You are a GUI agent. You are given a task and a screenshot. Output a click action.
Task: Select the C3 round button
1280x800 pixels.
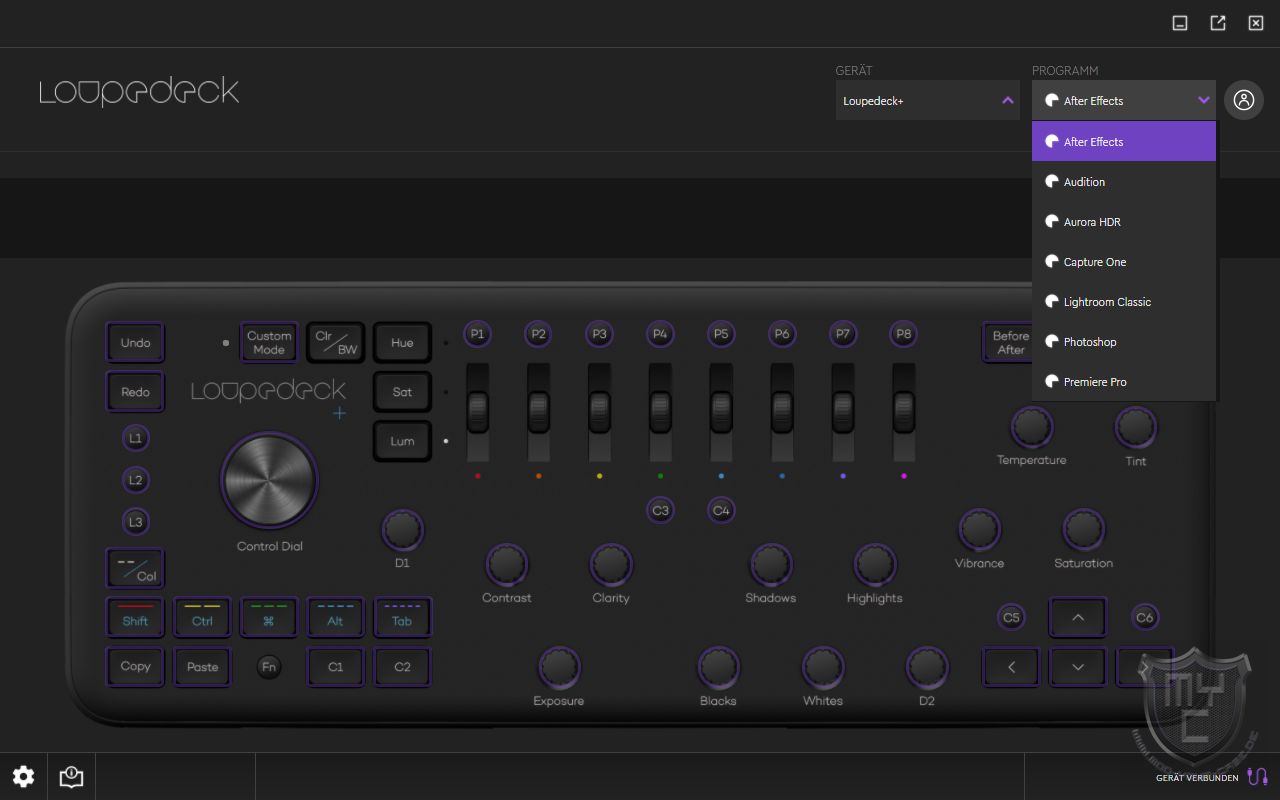[660, 510]
